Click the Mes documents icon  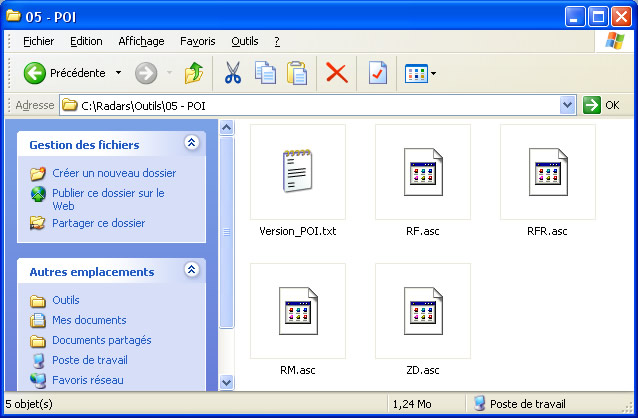pyautogui.click(x=38, y=321)
